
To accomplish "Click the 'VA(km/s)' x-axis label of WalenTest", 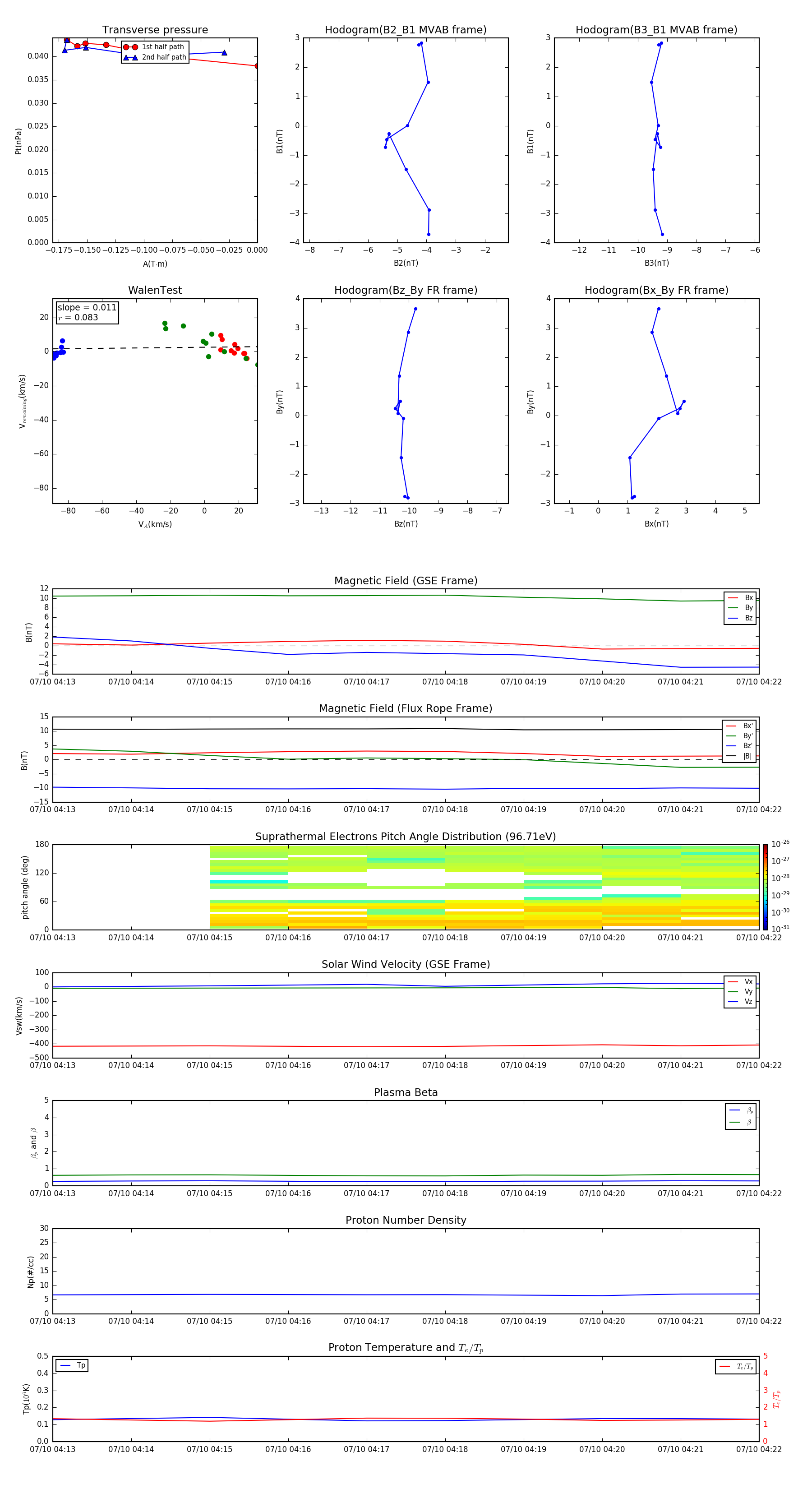I will [155, 524].
